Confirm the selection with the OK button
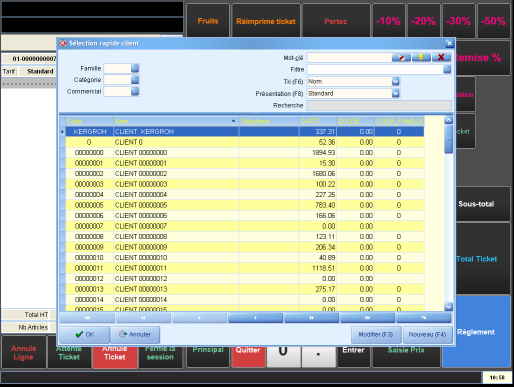 (85, 334)
